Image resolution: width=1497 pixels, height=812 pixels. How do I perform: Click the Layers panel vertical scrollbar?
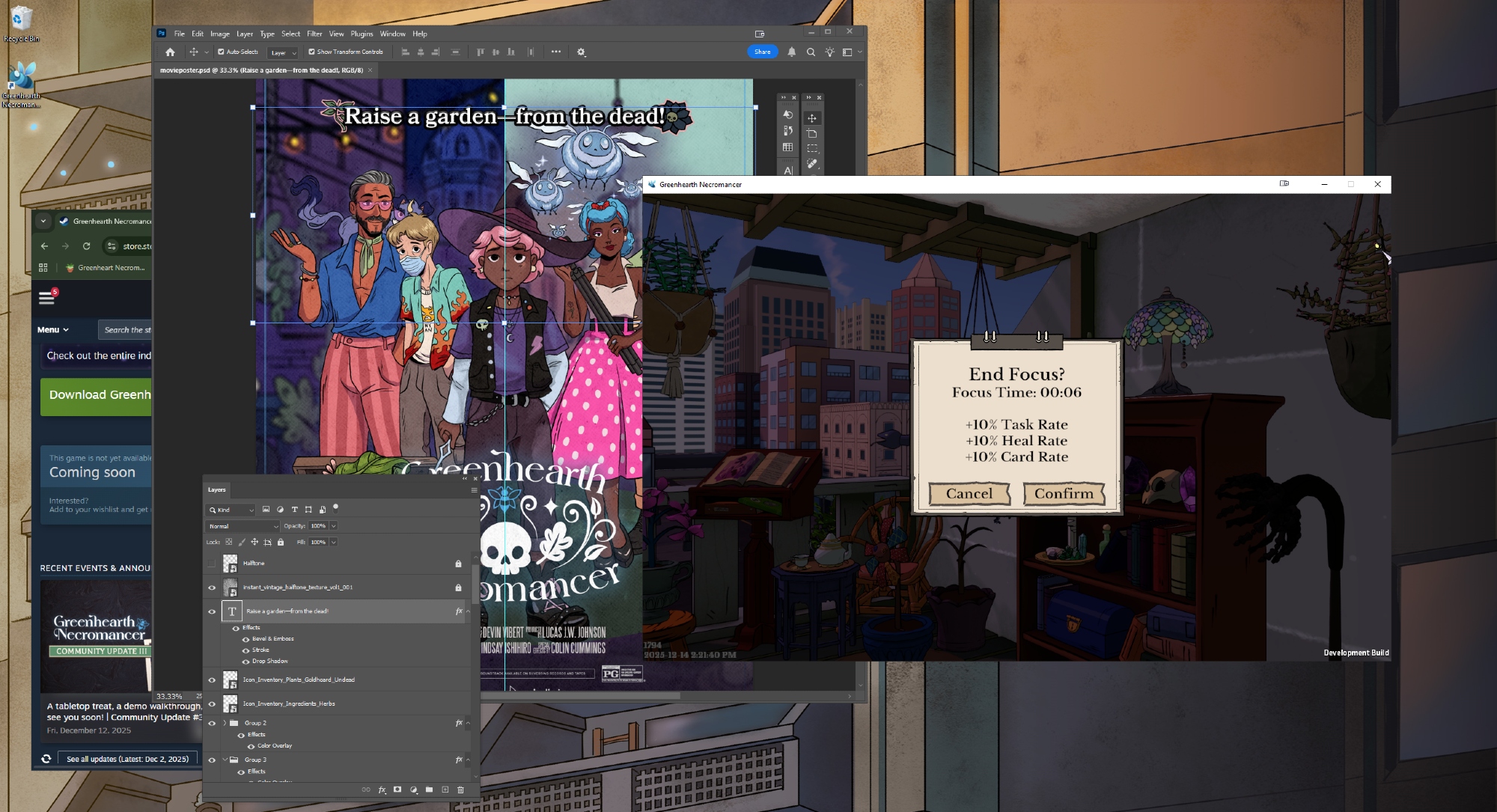coord(475,584)
